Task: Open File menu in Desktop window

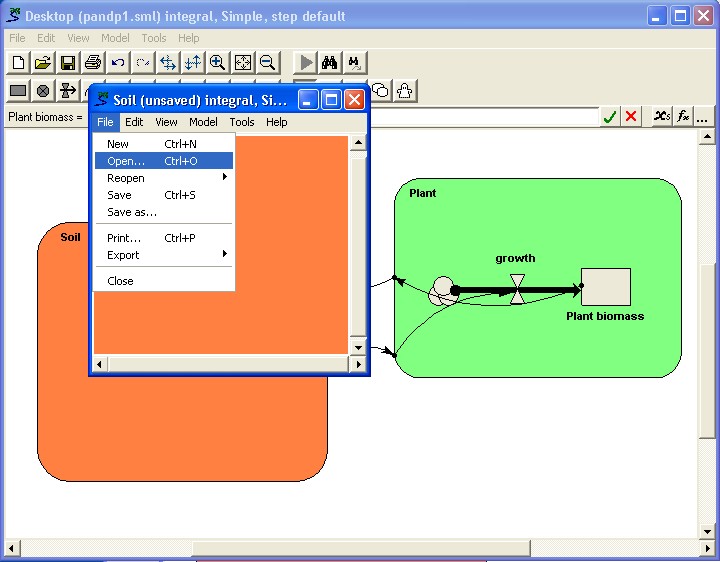Action: pos(17,38)
